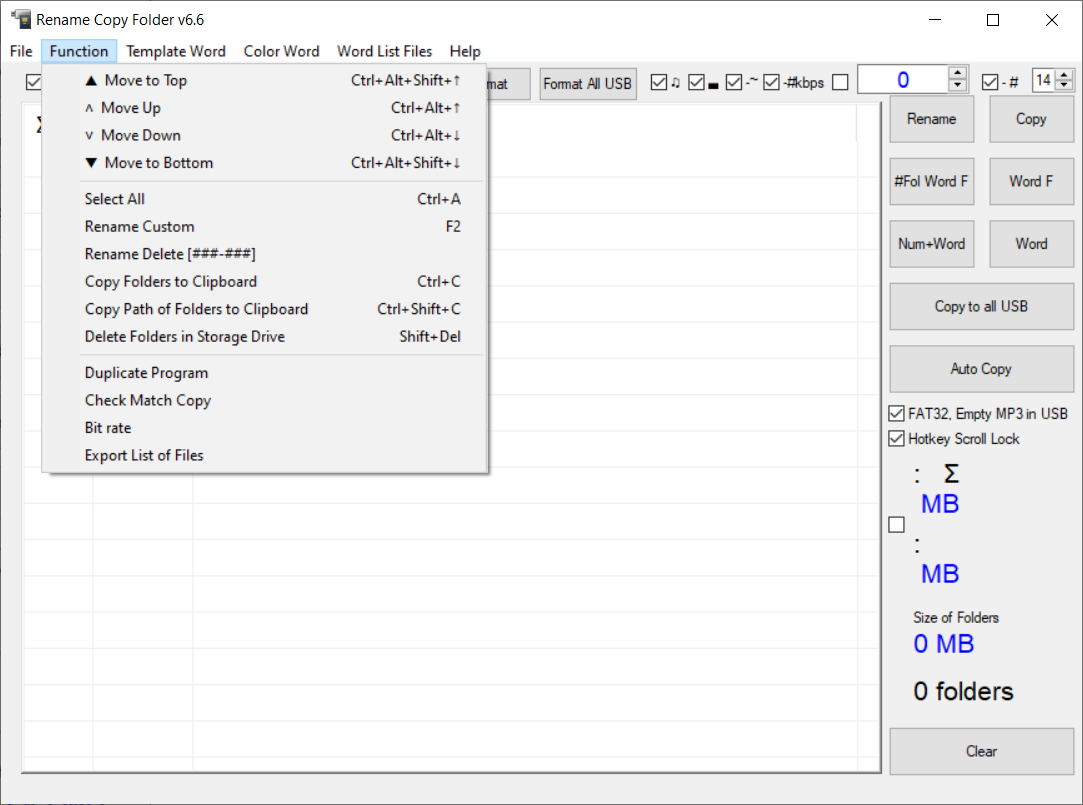Toggle Hotkey Scroll Lock checkbox

pyautogui.click(x=897, y=439)
